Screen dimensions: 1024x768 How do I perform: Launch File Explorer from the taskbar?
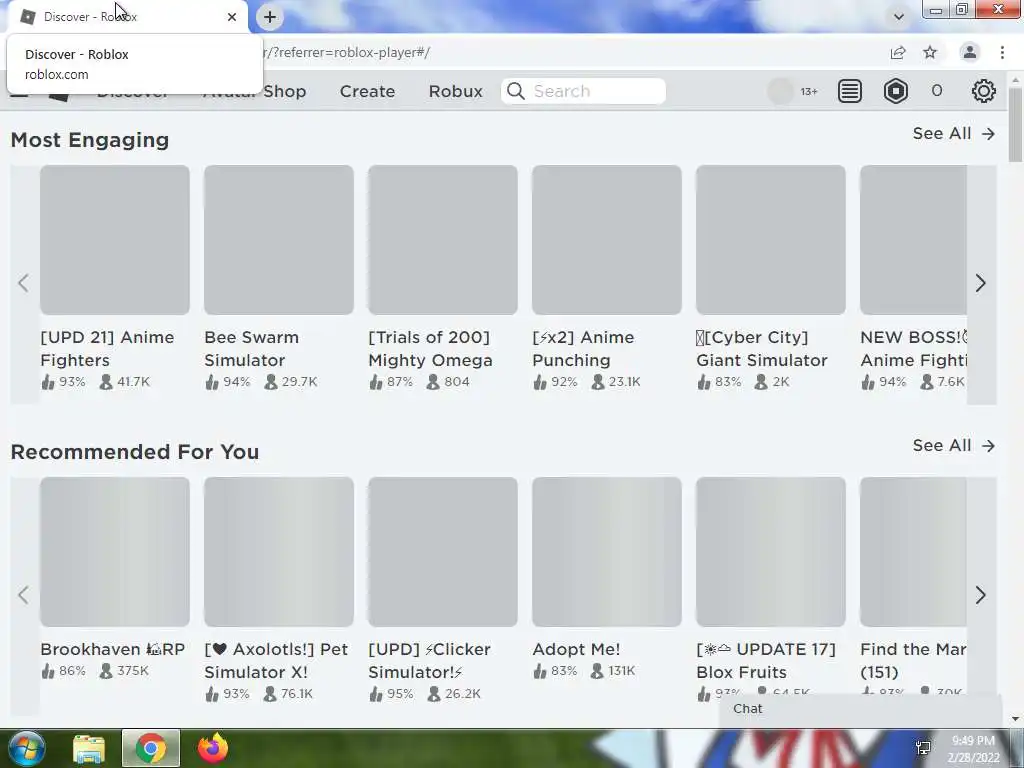pos(89,748)
